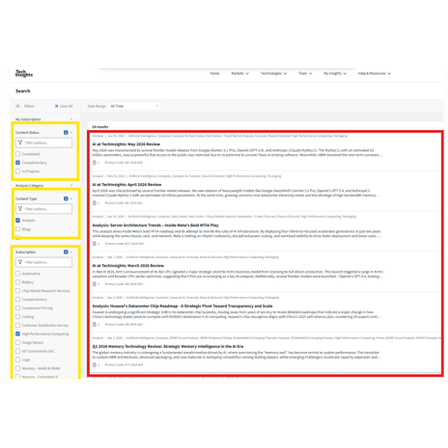Viewport: 448px width, 448px height.
Task: Open the Markets menu
Action: pos(240,73)
